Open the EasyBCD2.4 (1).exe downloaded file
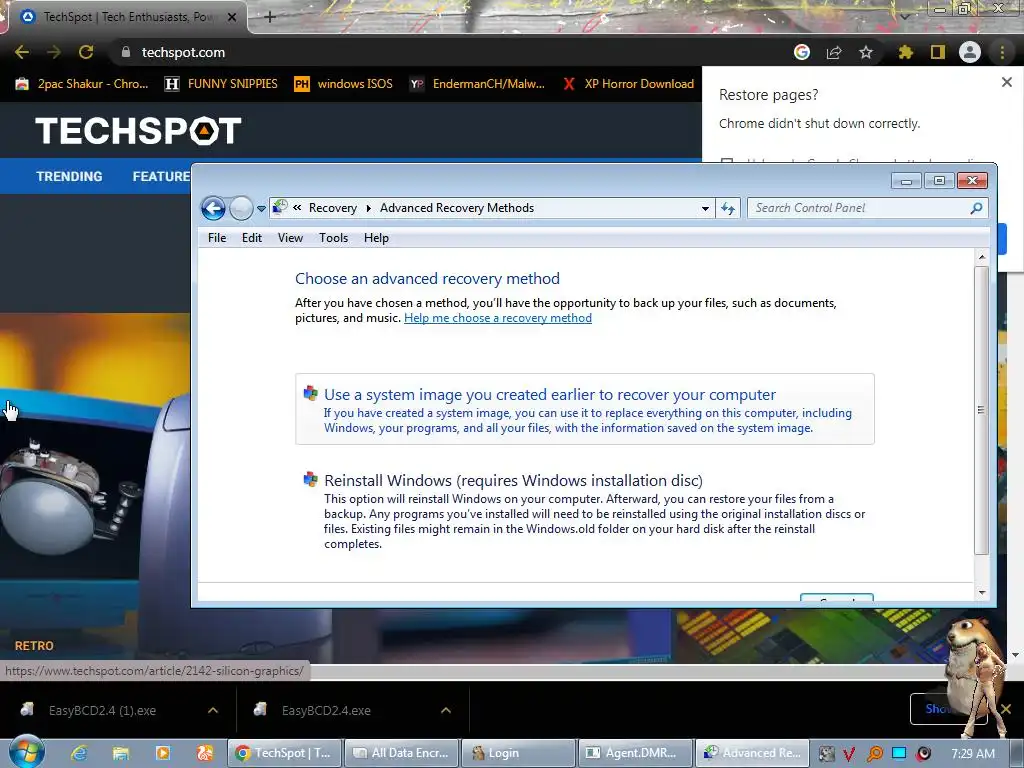This screenshot has height=768, width=1024. 102,711
